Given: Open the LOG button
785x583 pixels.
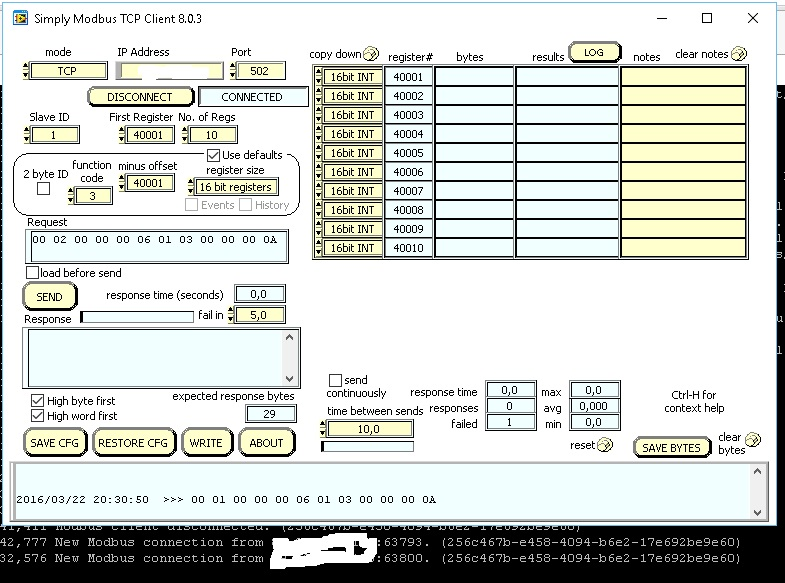Looking at the screenshot, I should [x=594, y=52].
